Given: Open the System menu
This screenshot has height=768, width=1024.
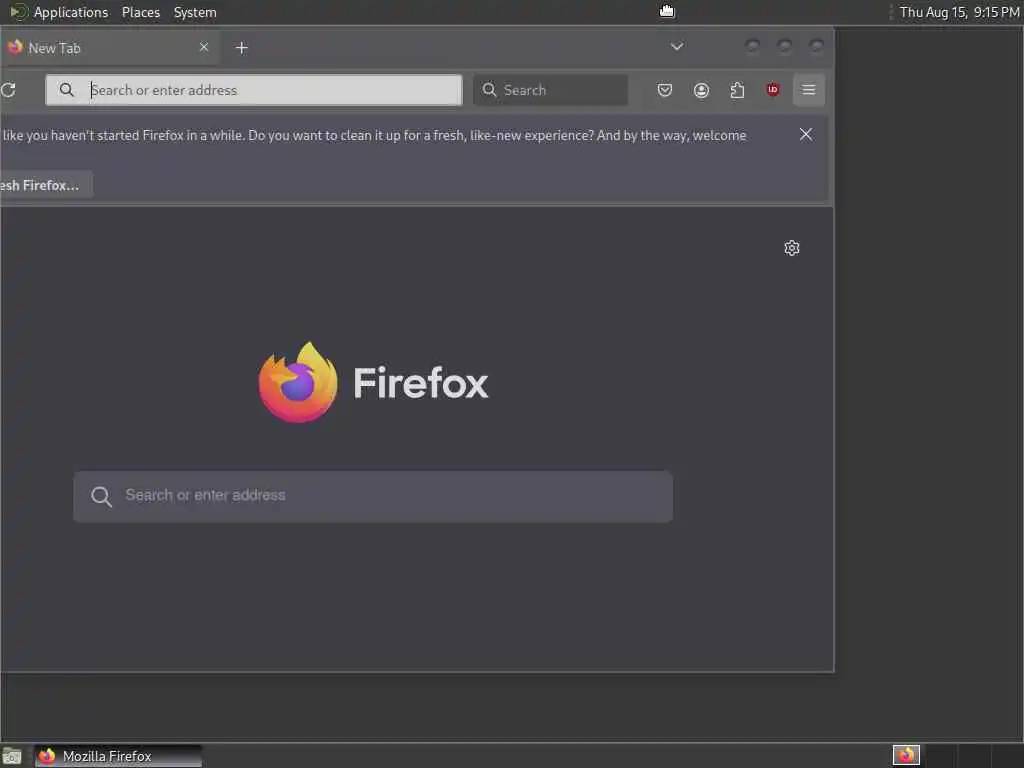Looking at the screenshot, I should (x=195, y=12).
